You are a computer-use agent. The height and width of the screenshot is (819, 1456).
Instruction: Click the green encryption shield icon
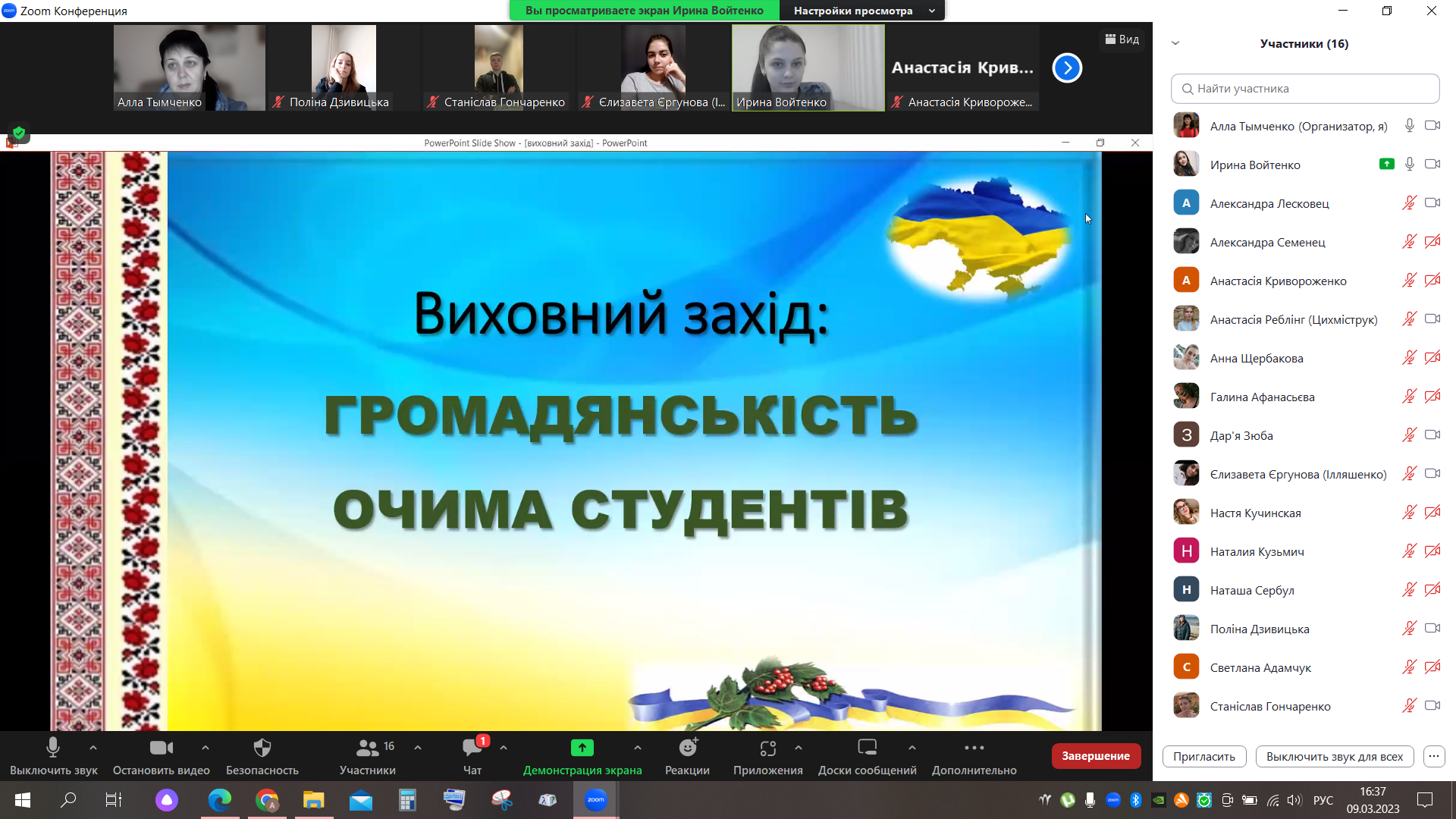[x=19, y=133]
